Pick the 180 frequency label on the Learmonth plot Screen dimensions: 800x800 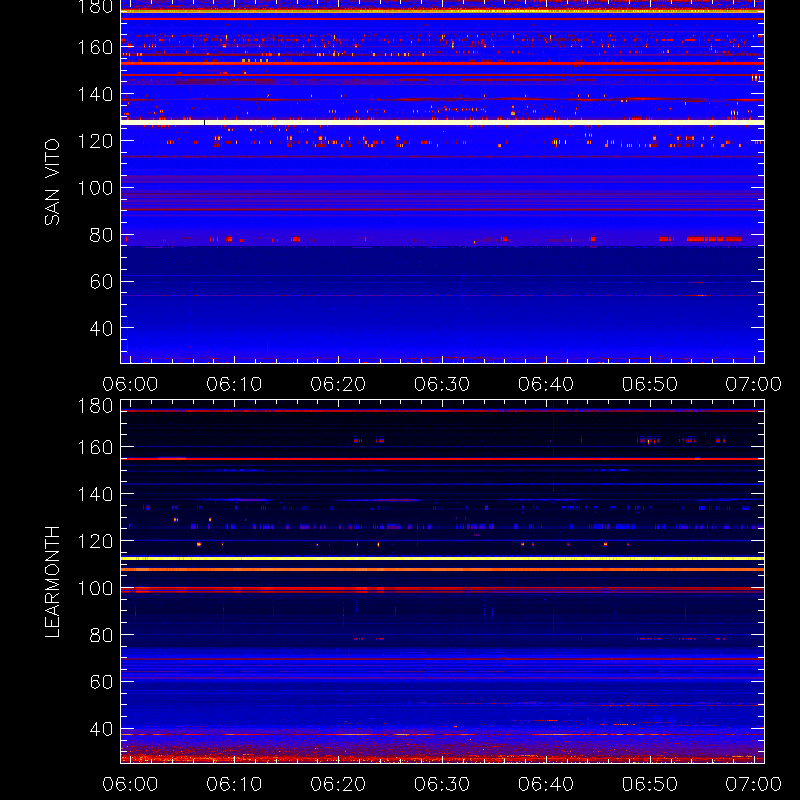pyautogui.click(x=95, y=406)
